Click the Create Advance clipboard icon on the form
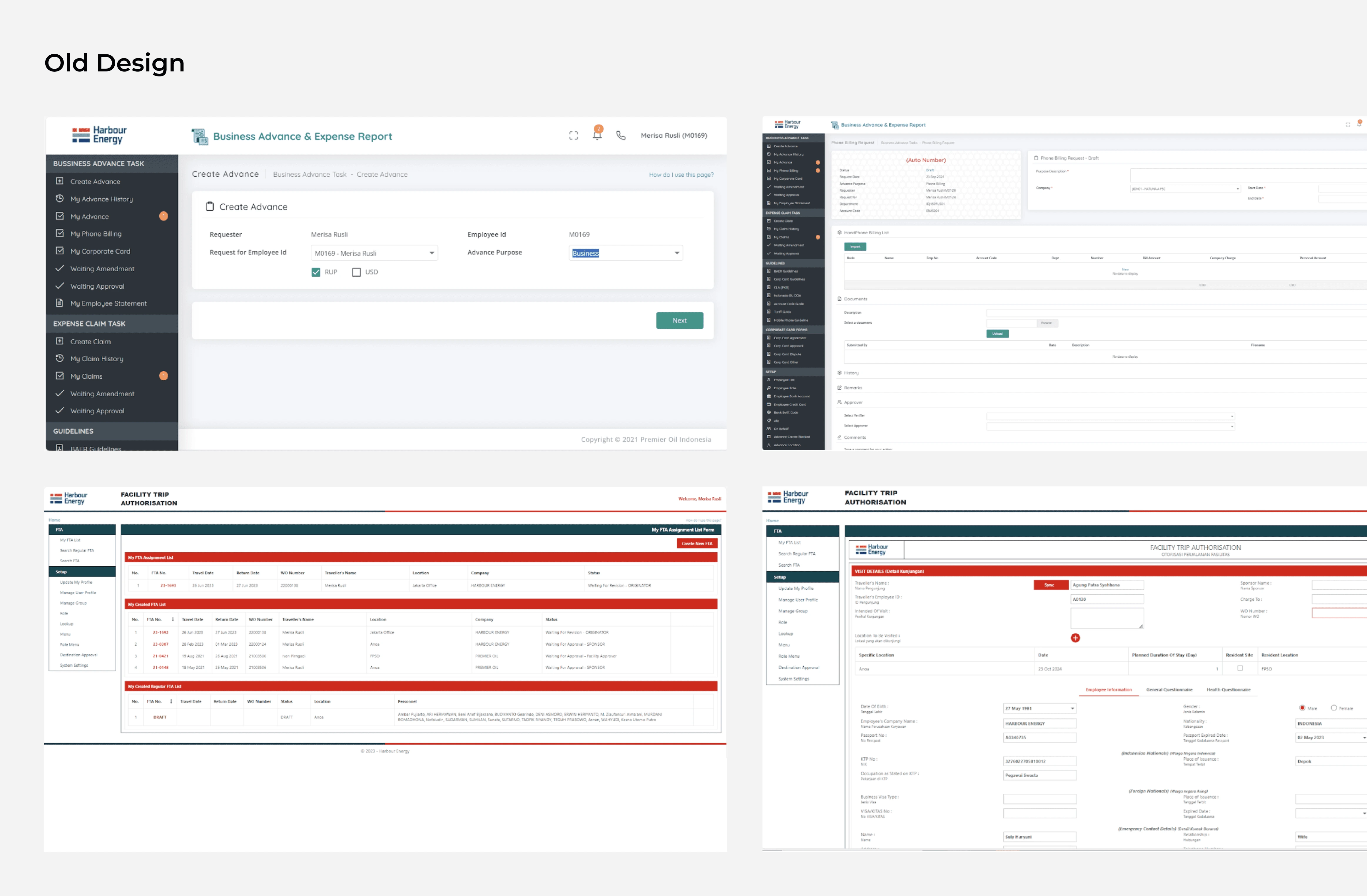Image resolution: width=1367 pixels, height=896 pixels. (210, 205)
